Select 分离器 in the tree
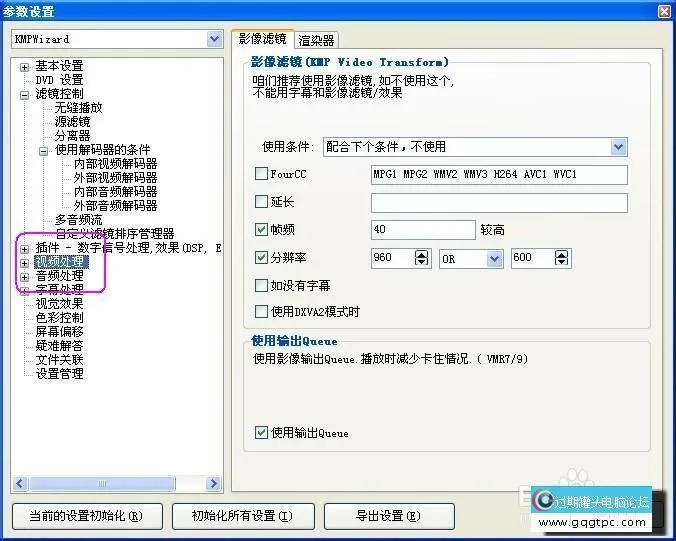The image size is (676, 541). (72, 136)
